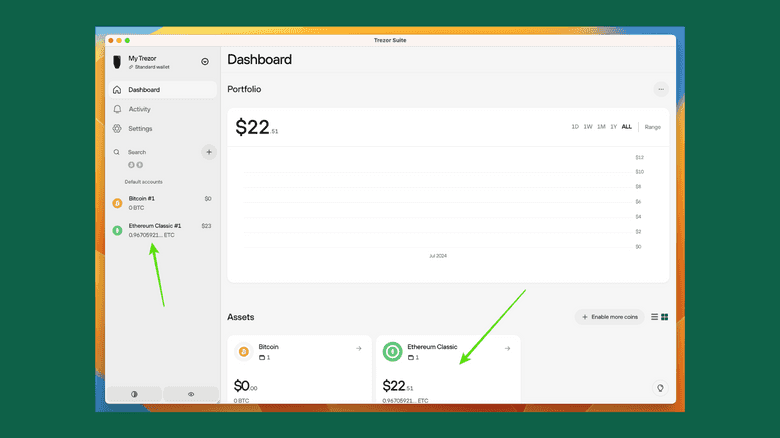780x438 pixels.
Task: Click the Bitcoin #1 account coin icon
Action: pos(117,203)
